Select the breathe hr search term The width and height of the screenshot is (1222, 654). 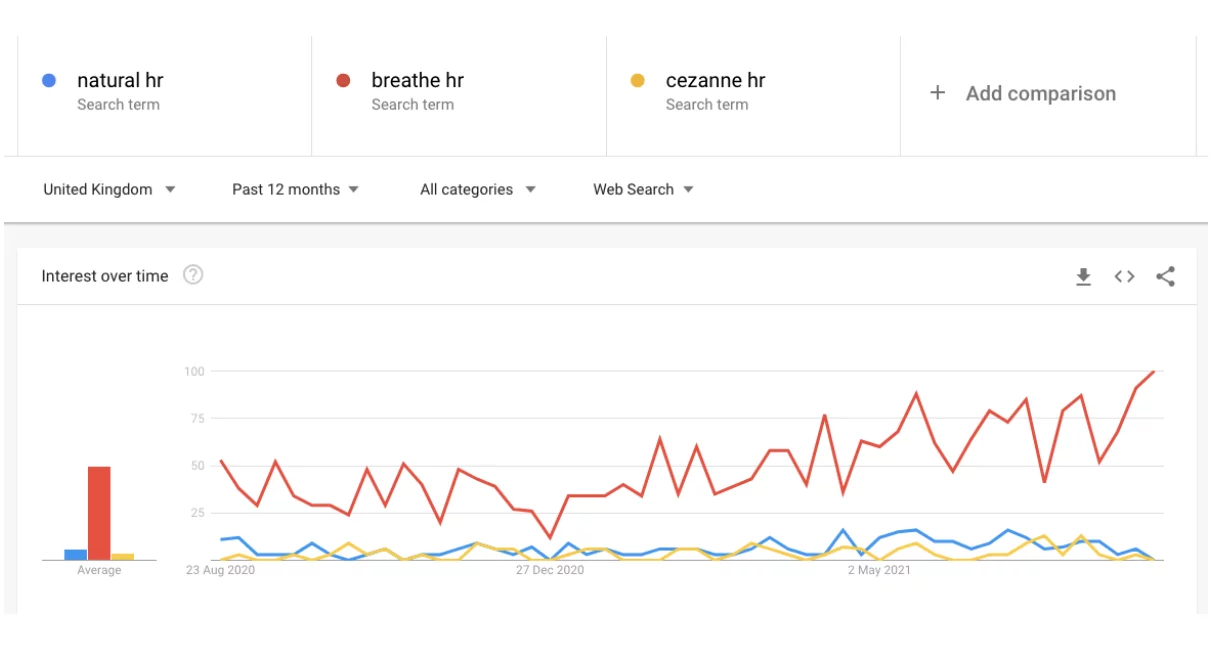pyautogui.click(x=417, y=81)
